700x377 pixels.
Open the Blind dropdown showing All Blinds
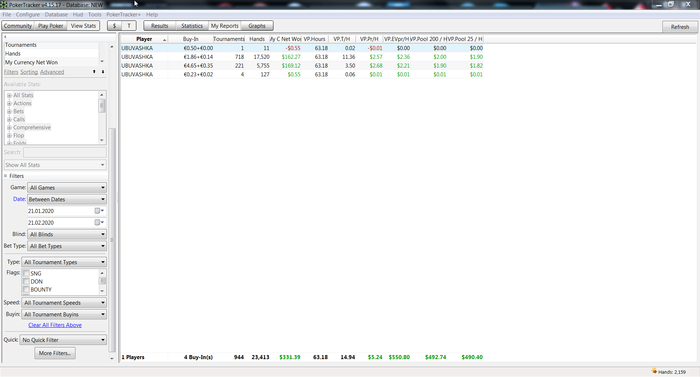click(67, 234)
